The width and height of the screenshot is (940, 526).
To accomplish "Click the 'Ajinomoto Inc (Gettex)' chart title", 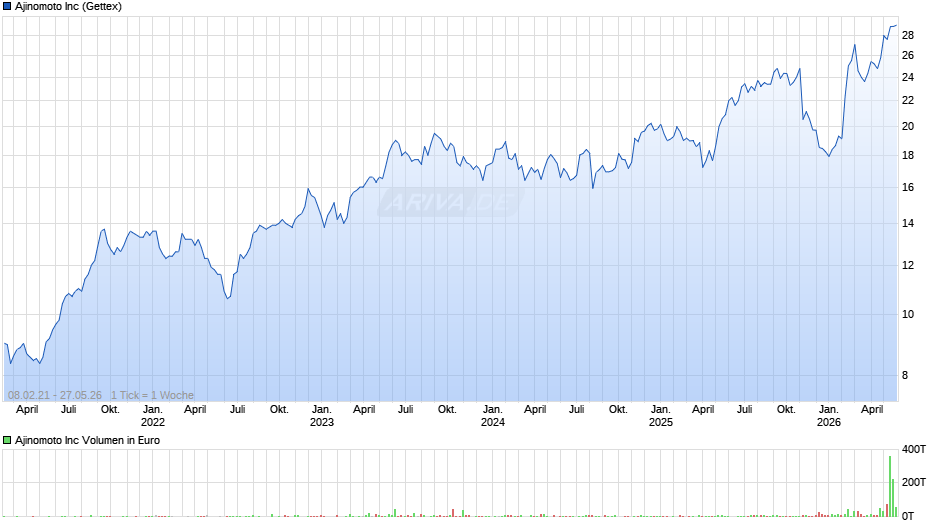I will 68,7.
